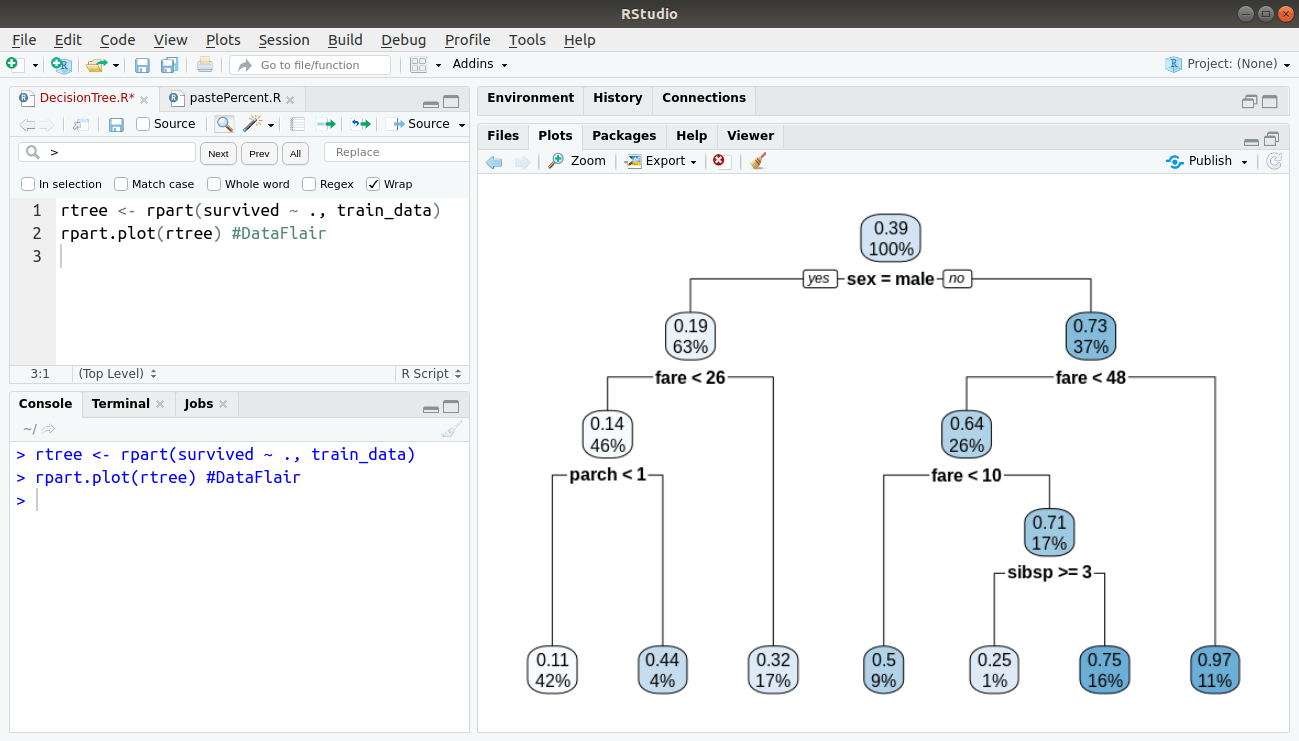1299x741 pixels.
Task: Enable the Match case checkbox
Action: [x=121, y=184]
